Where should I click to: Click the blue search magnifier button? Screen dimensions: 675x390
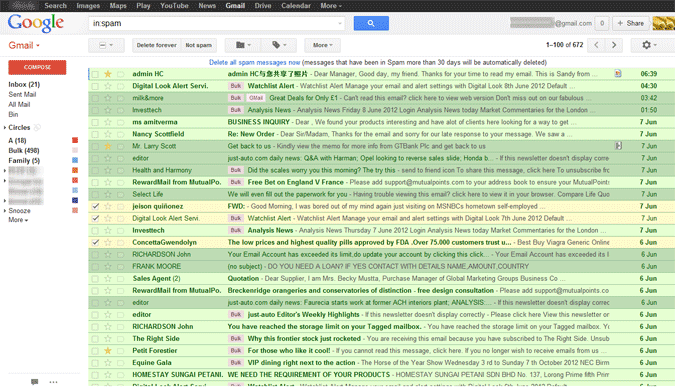click(x=371, y=23)
